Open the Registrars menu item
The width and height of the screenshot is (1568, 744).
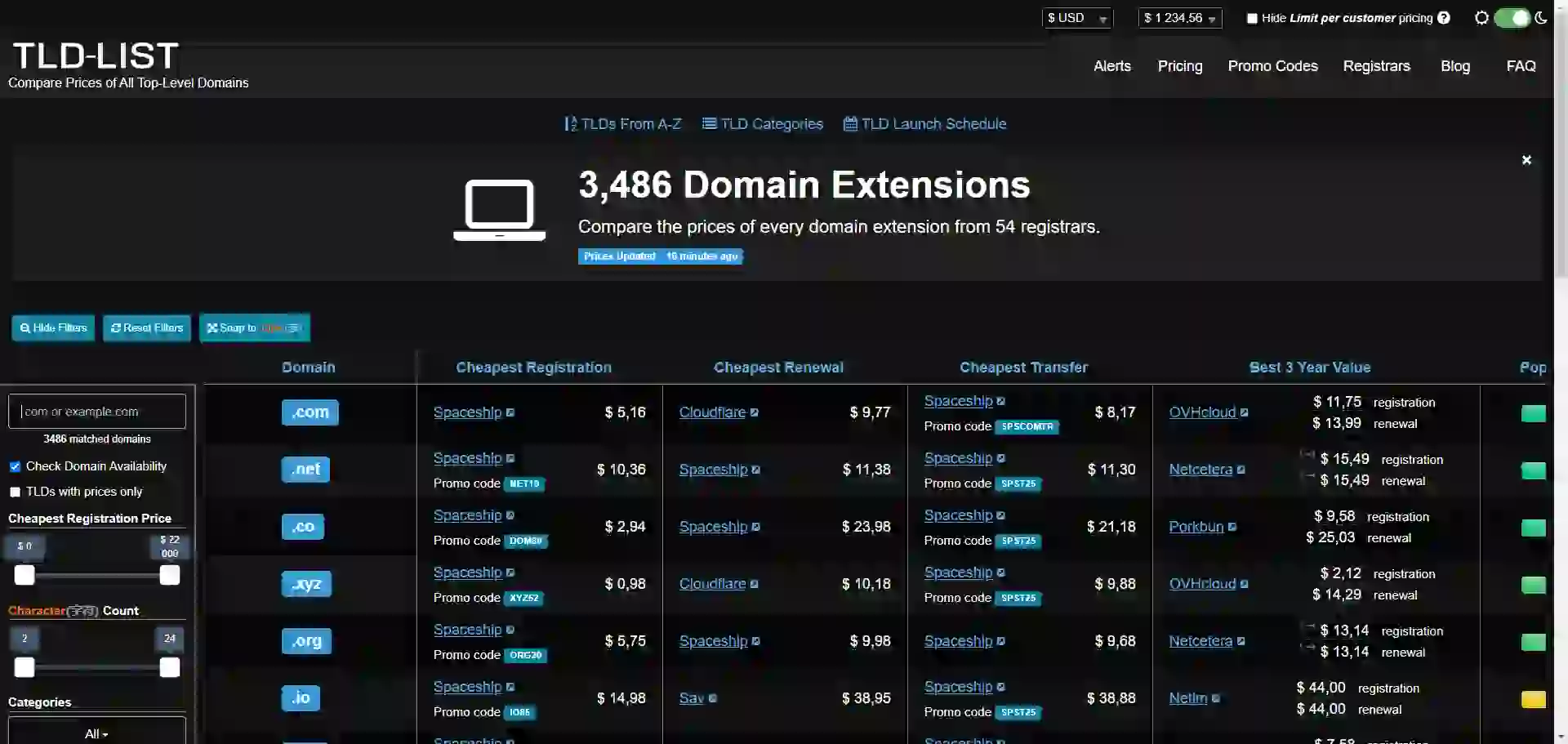click(x=1376, y=66)
